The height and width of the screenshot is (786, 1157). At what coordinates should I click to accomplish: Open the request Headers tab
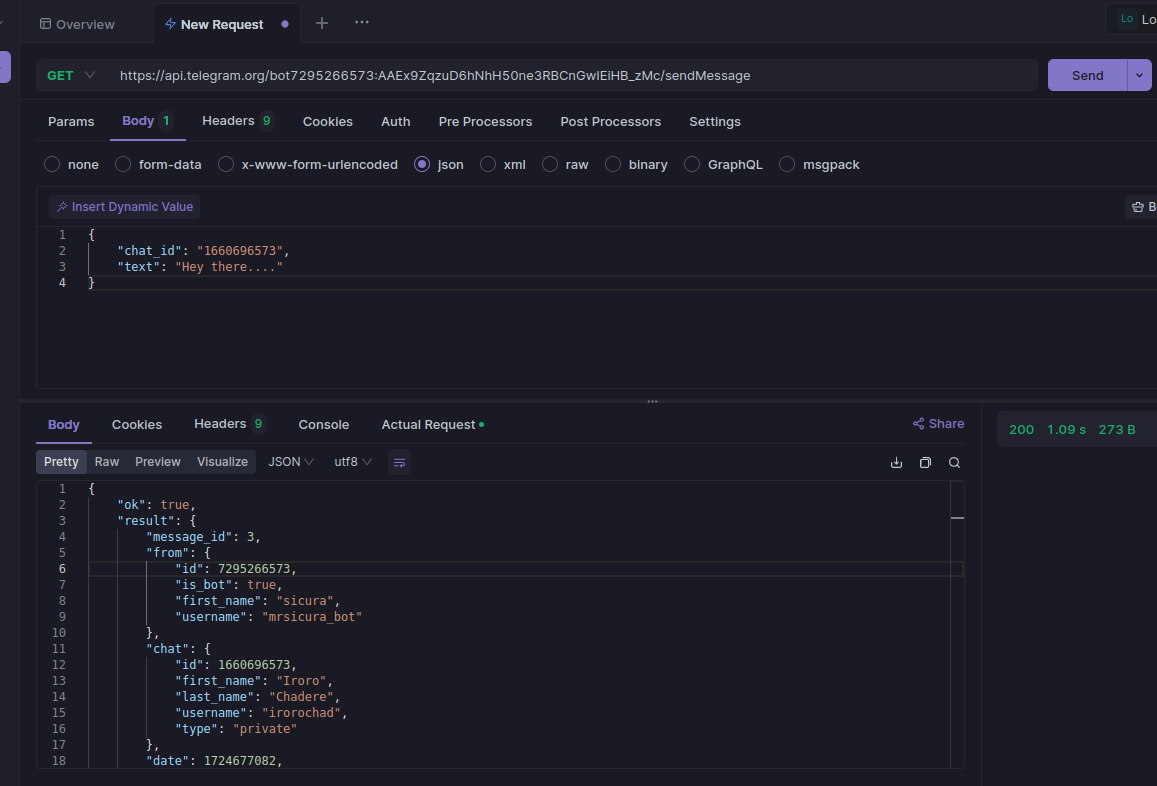(x=238, y=121)
